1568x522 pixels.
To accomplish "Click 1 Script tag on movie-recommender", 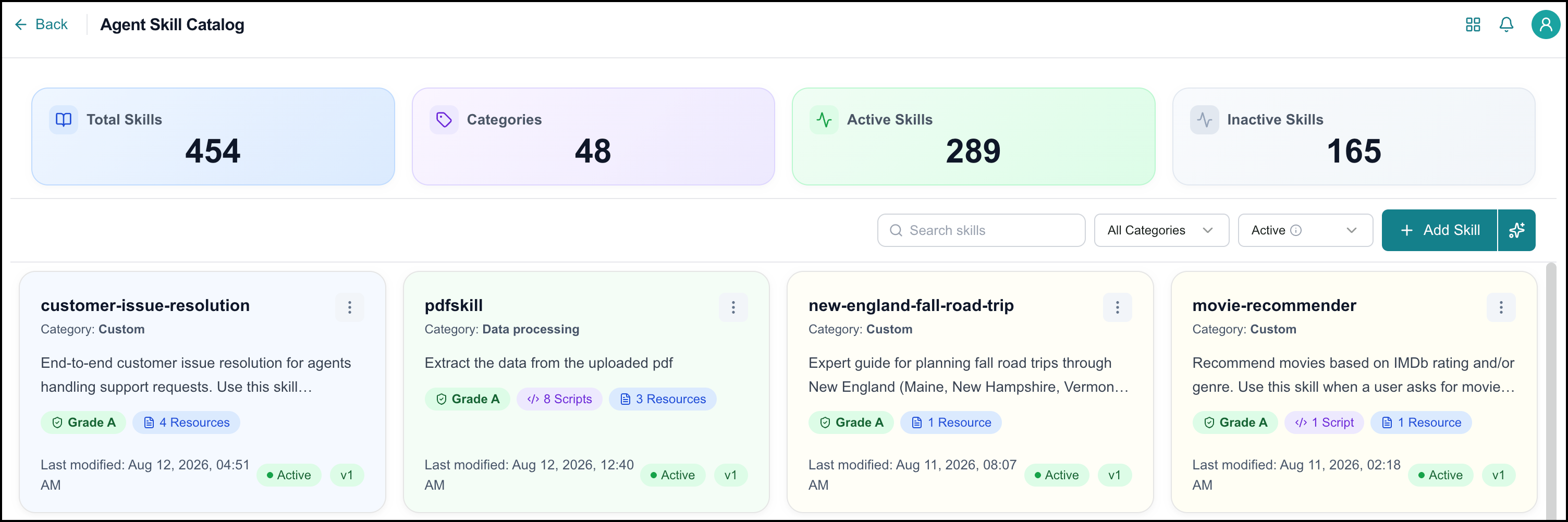I will tap(1324, 422).
